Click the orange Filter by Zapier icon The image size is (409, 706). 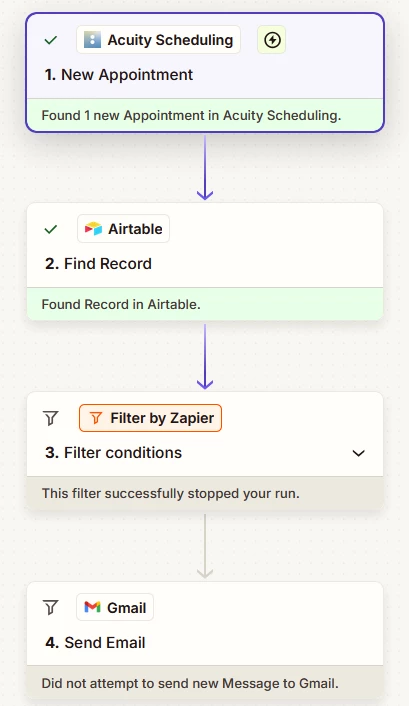95,418
